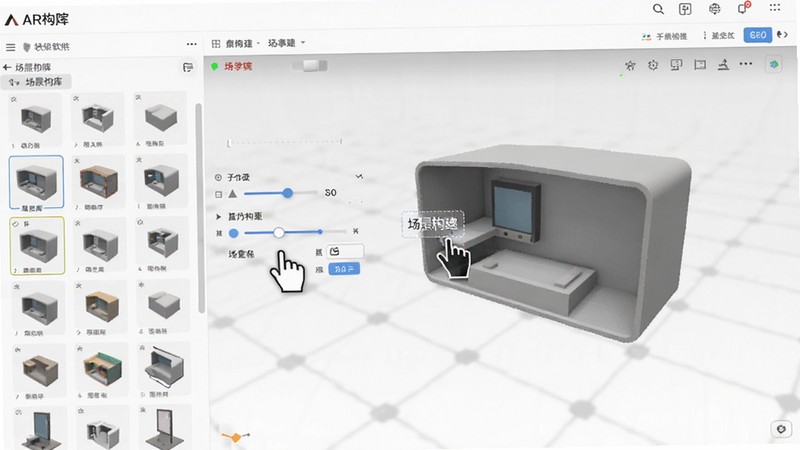Open the gear settings in the viewport toolbar
The height and width of the screenshot is (450, 800).
coord(653,65)
